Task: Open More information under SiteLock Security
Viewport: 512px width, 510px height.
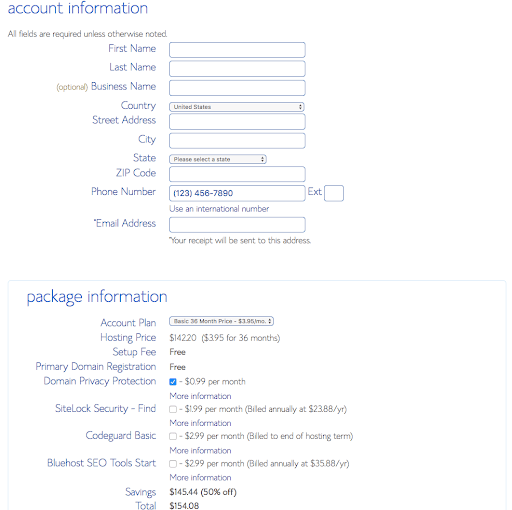Action: pyautogui.click(x=200, y=423)
